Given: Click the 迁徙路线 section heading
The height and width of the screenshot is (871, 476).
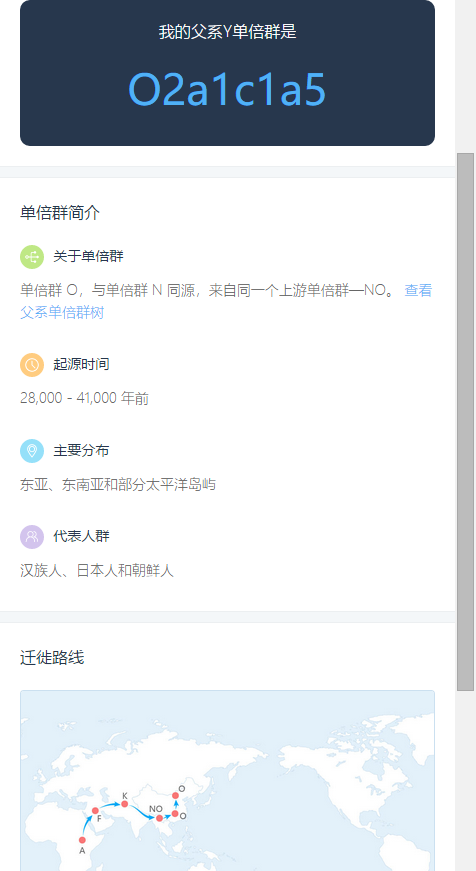Looking at the screenshot, I should click(x=52, y=658).
